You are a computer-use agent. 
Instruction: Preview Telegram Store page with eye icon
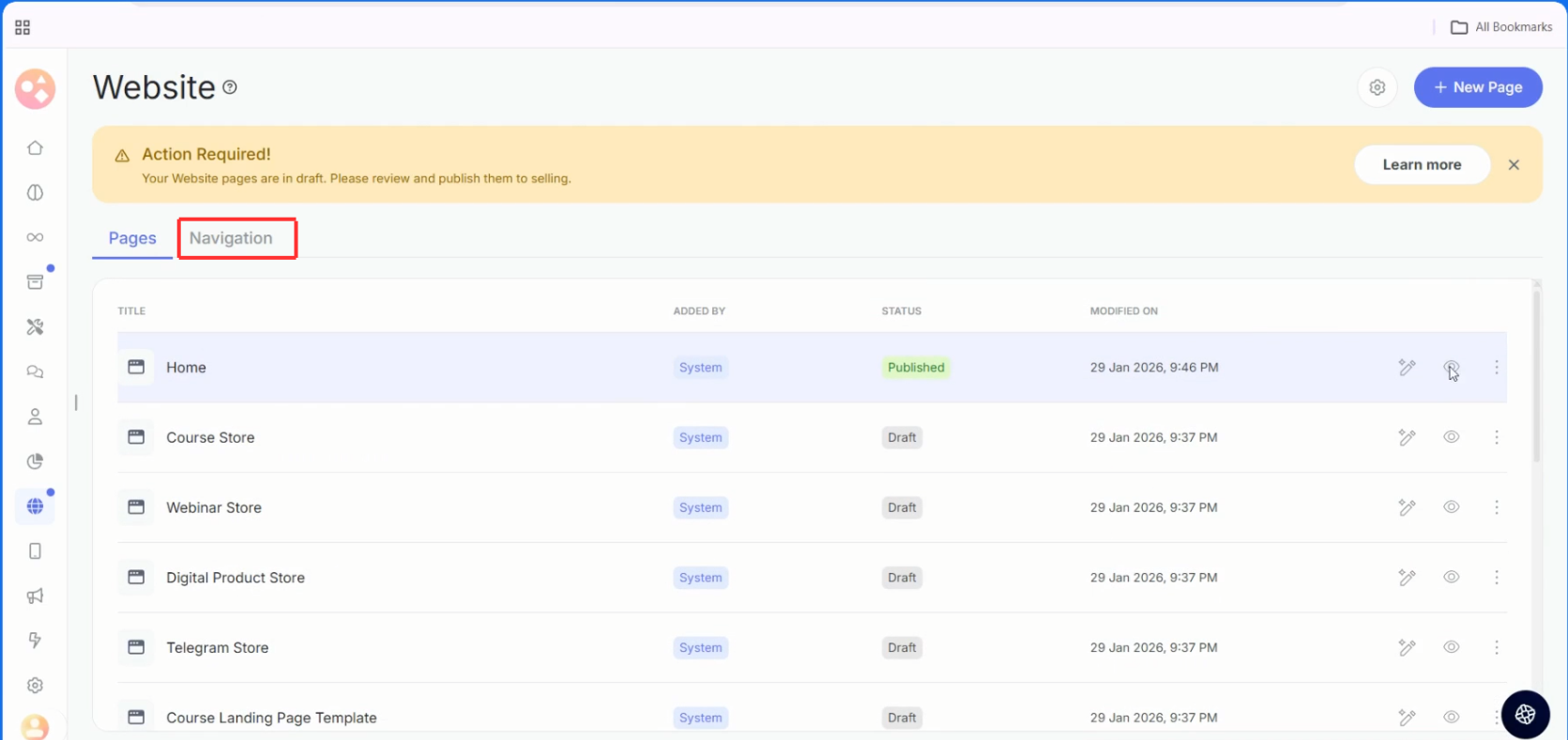(x=1451, y=647)
